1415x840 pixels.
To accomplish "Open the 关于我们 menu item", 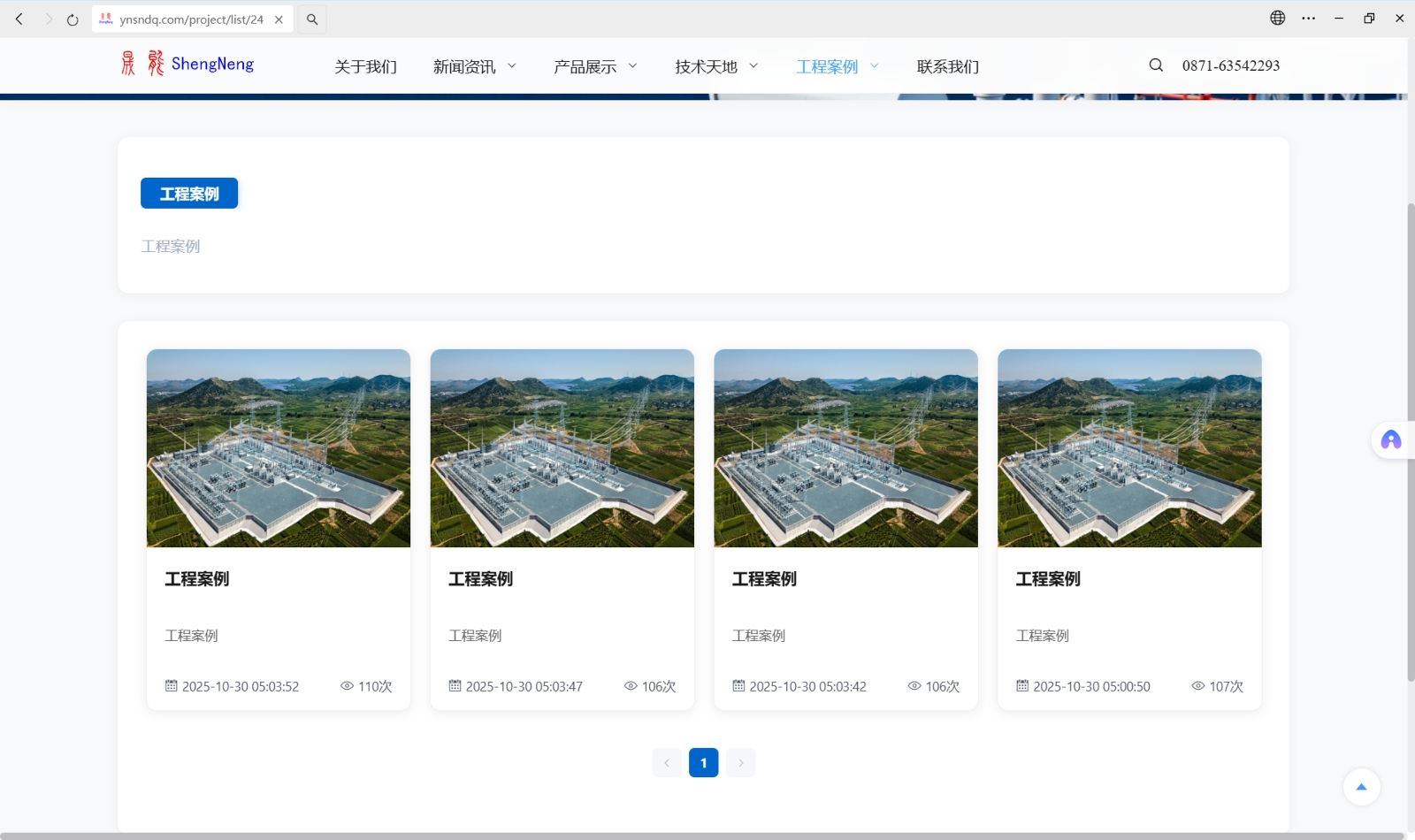I will 365,66.
